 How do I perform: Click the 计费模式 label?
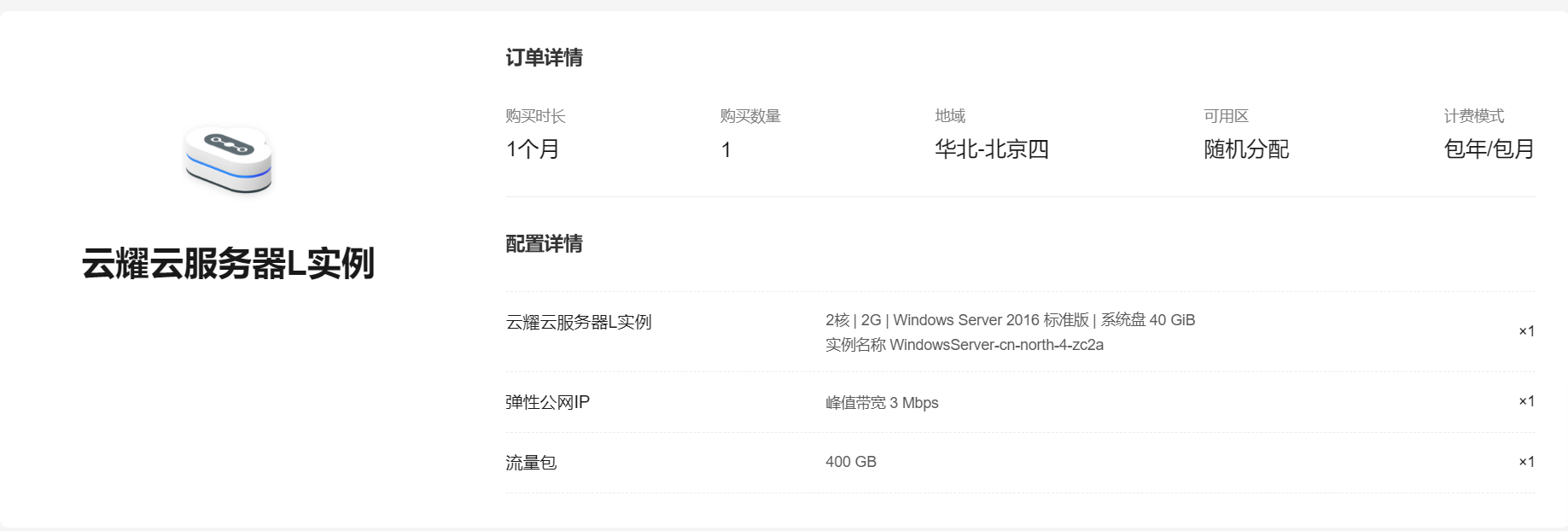[x=1474, y=116]
